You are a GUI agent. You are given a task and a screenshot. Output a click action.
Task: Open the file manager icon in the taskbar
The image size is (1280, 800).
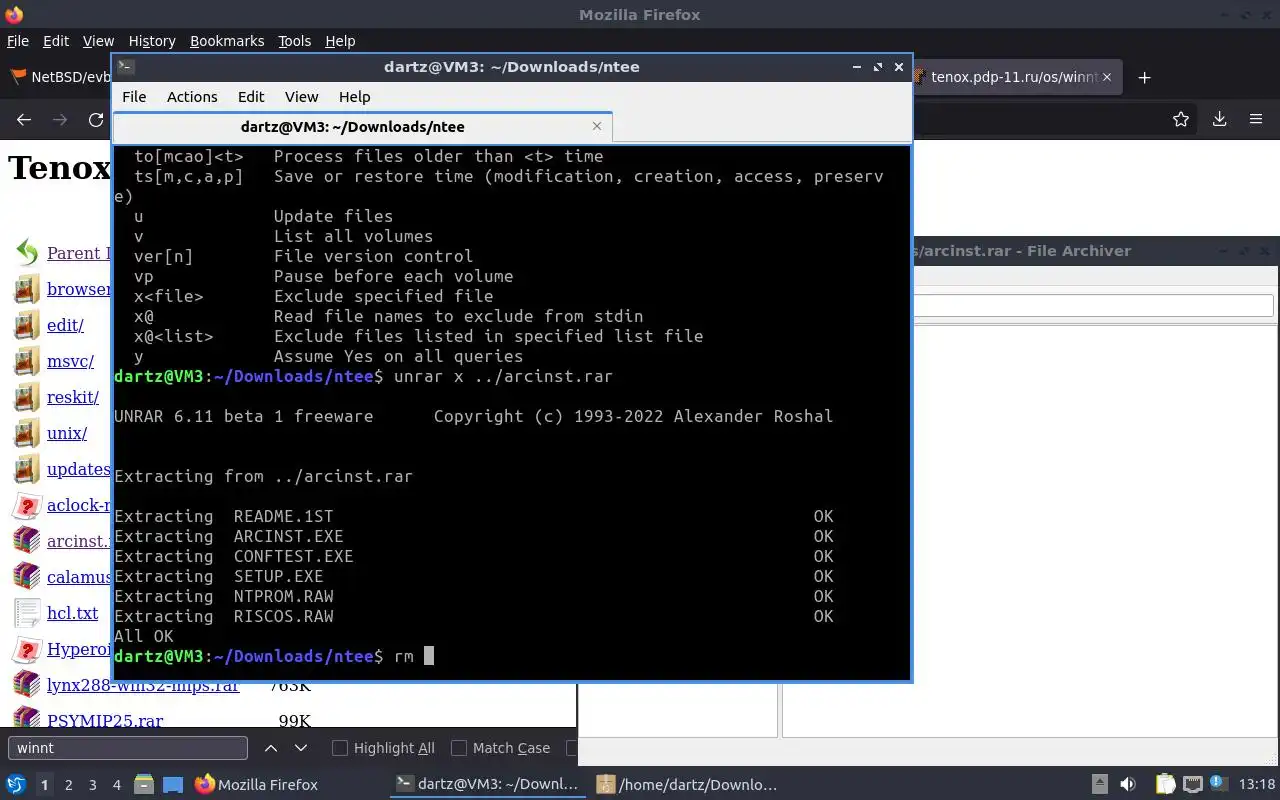(144, 785)
